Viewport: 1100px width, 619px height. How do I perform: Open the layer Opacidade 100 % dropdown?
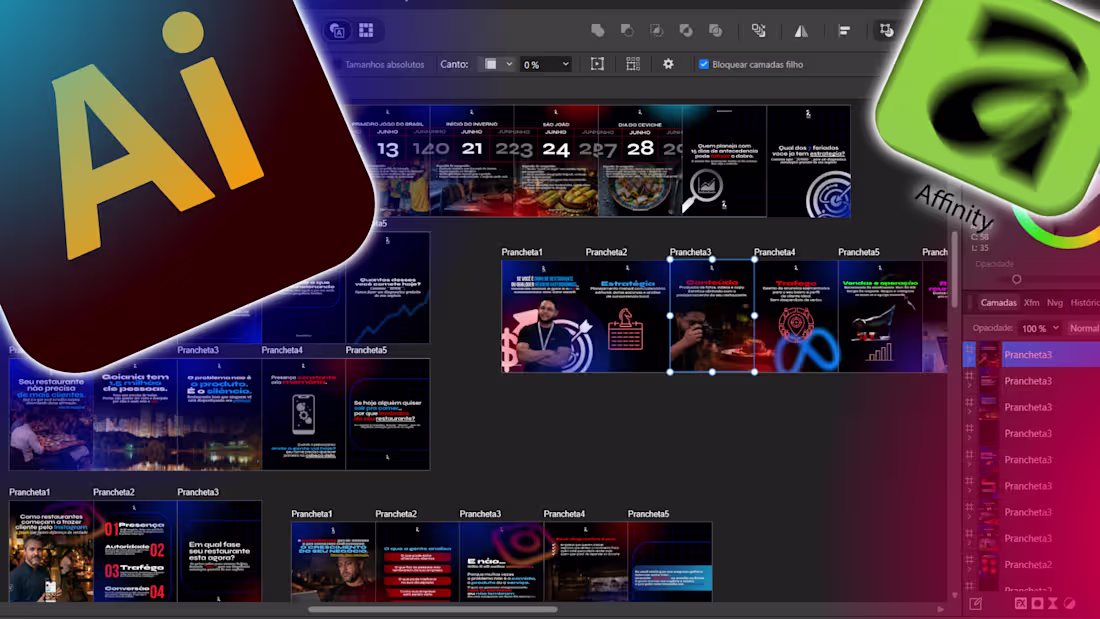1040,328
